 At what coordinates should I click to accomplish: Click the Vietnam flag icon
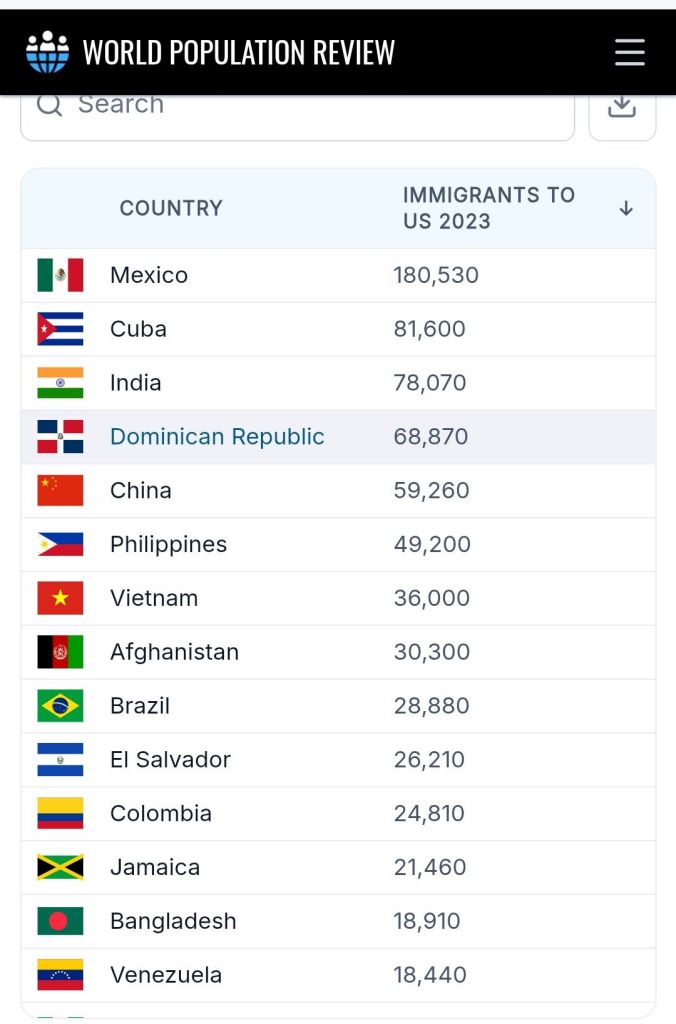60,598
